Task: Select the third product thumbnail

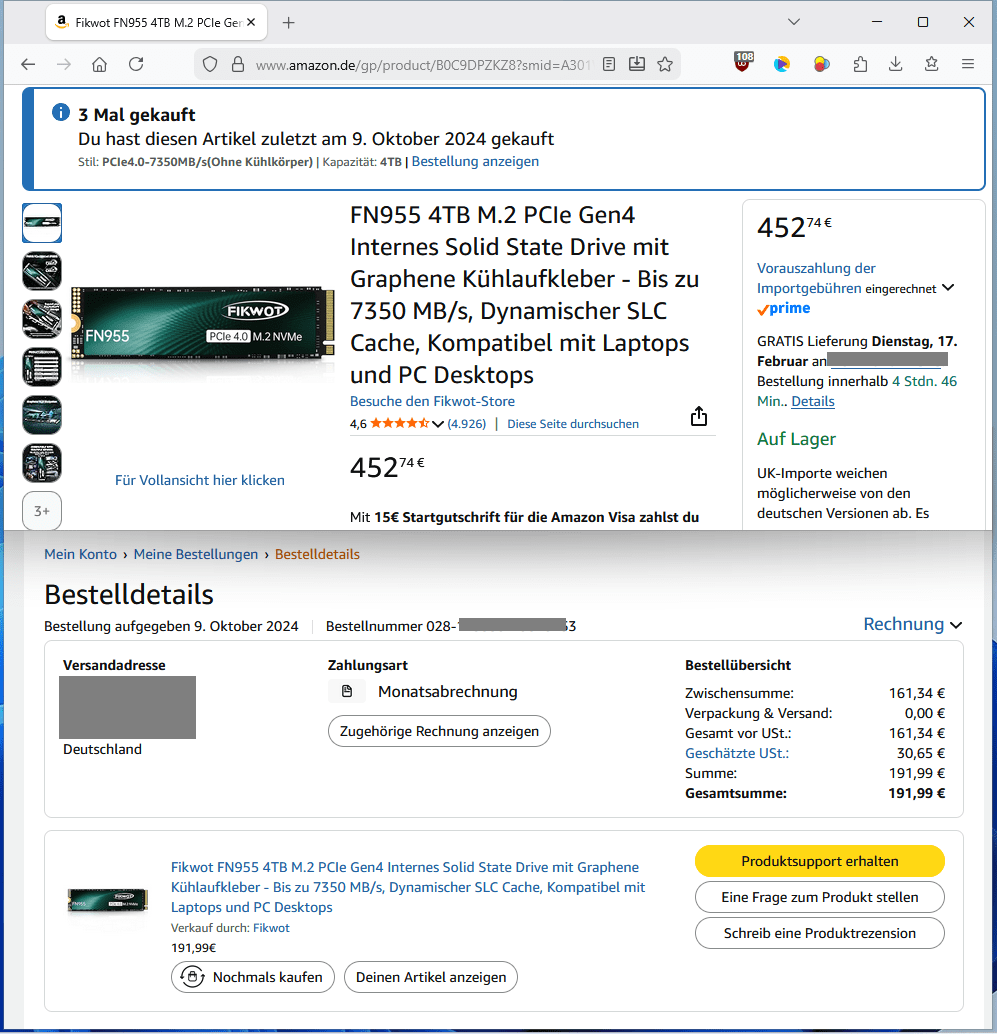Action: 42,319
